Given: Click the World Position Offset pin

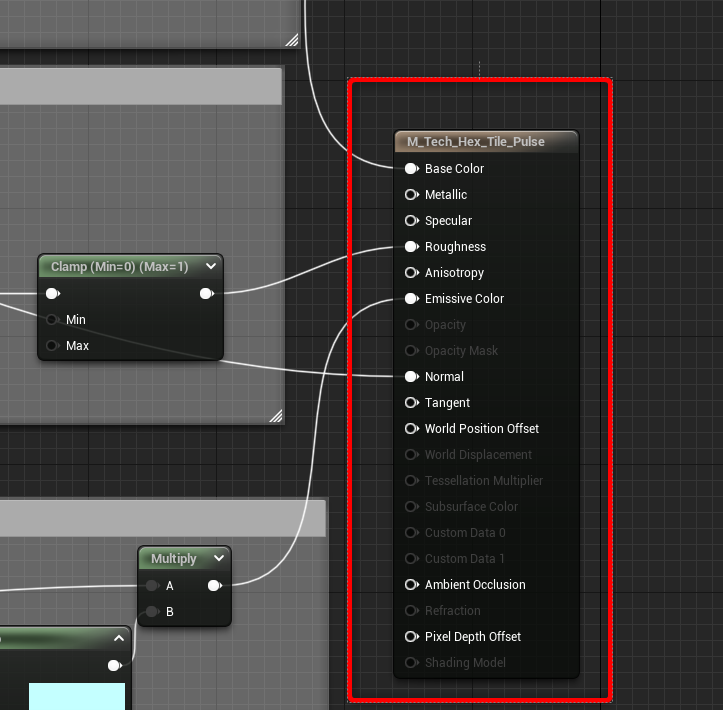Looking at the screenshot, I should click(411, 429).
